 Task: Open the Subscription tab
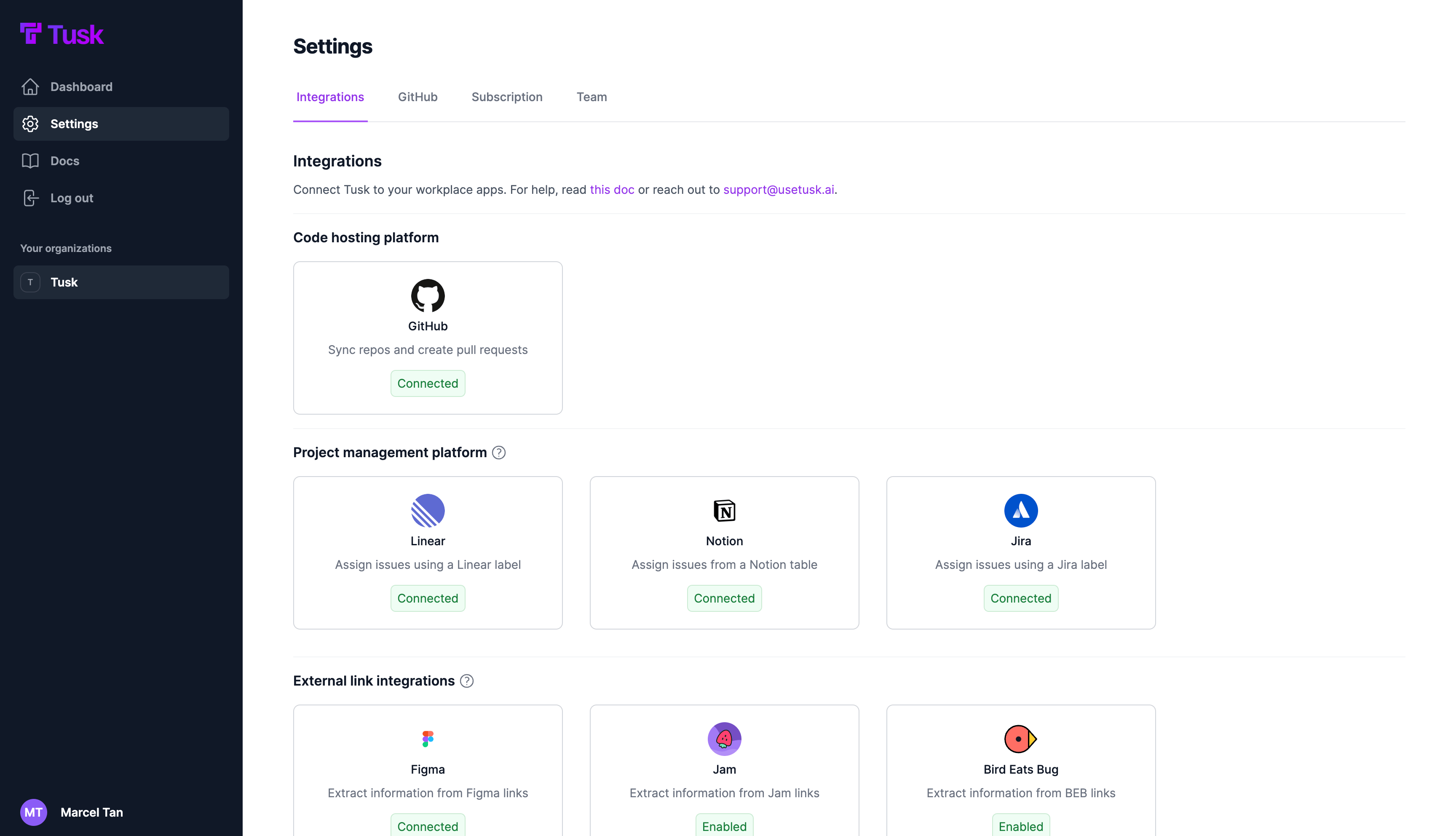click(x=507, y=97)
